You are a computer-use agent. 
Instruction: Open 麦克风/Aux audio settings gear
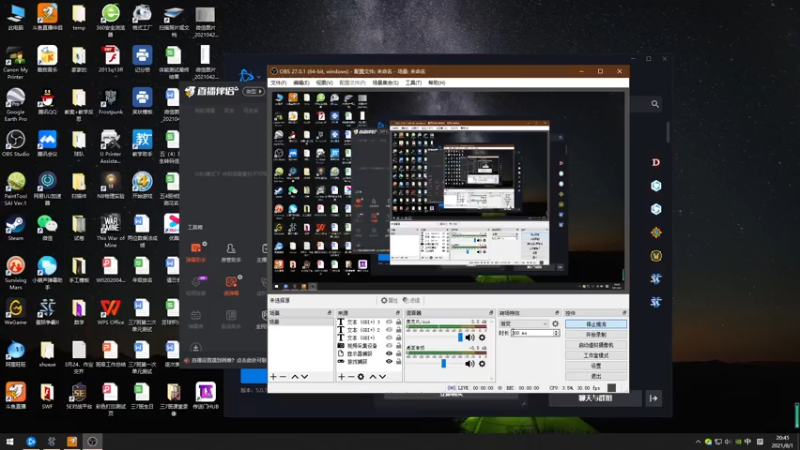(x=482, y=337)
